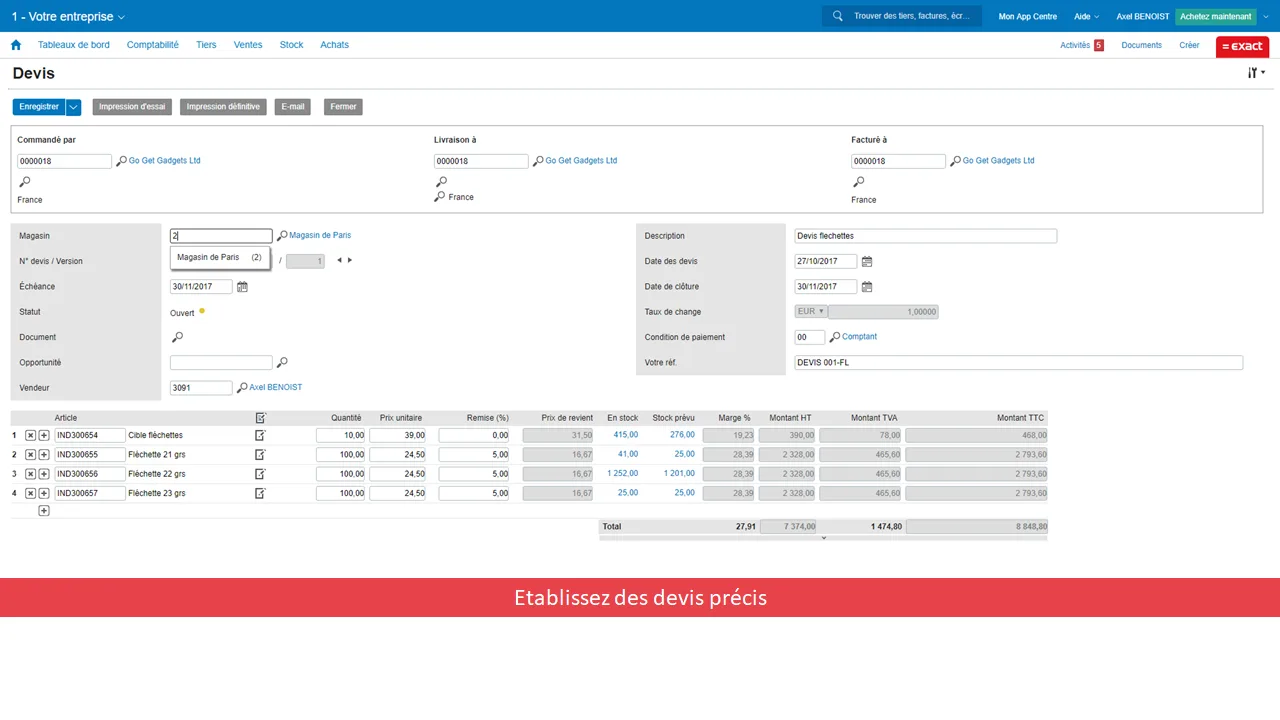Open Axel BENOIST vendeur link

click(276, 388)
